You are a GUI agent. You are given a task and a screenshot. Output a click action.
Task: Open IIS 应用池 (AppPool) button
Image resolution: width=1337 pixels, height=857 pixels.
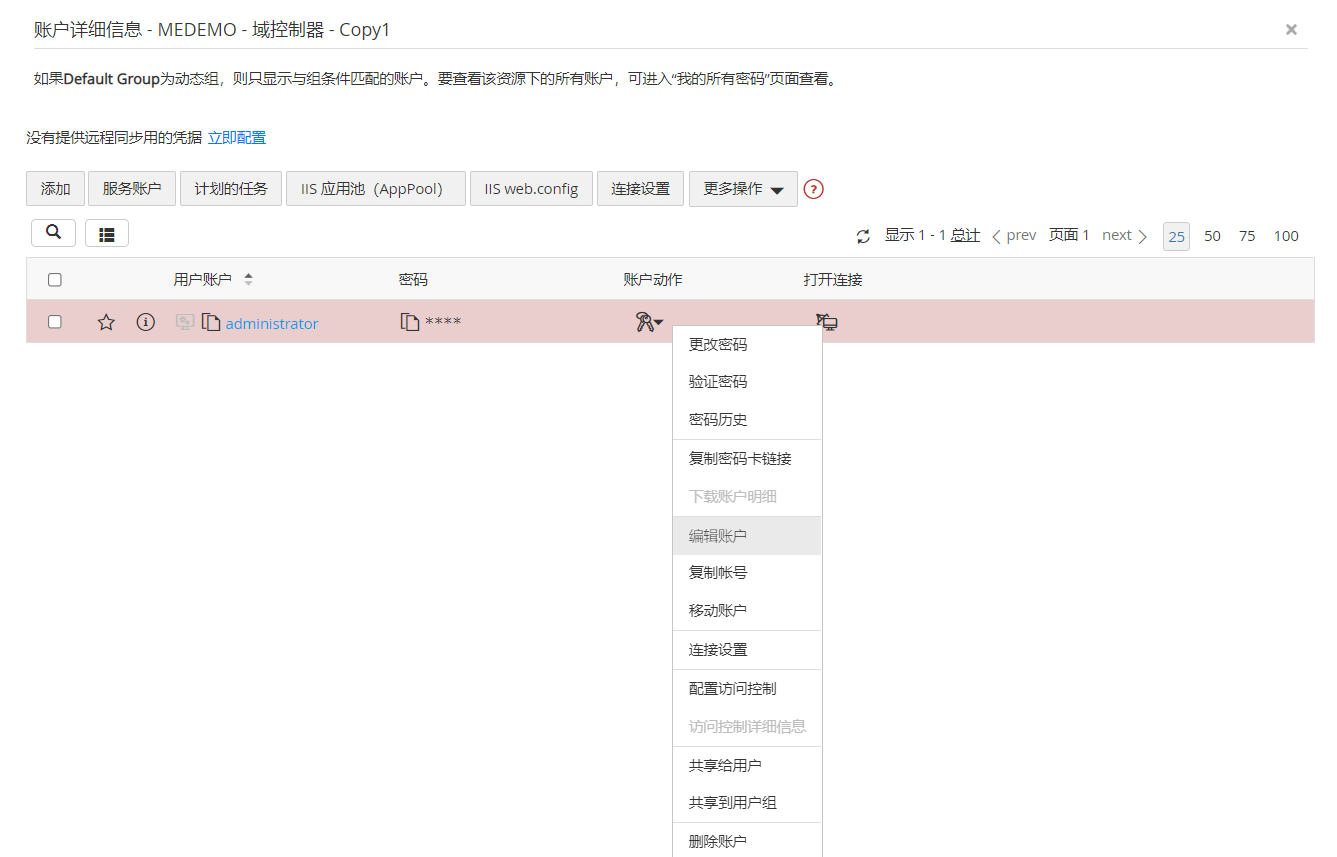[376, 189]
